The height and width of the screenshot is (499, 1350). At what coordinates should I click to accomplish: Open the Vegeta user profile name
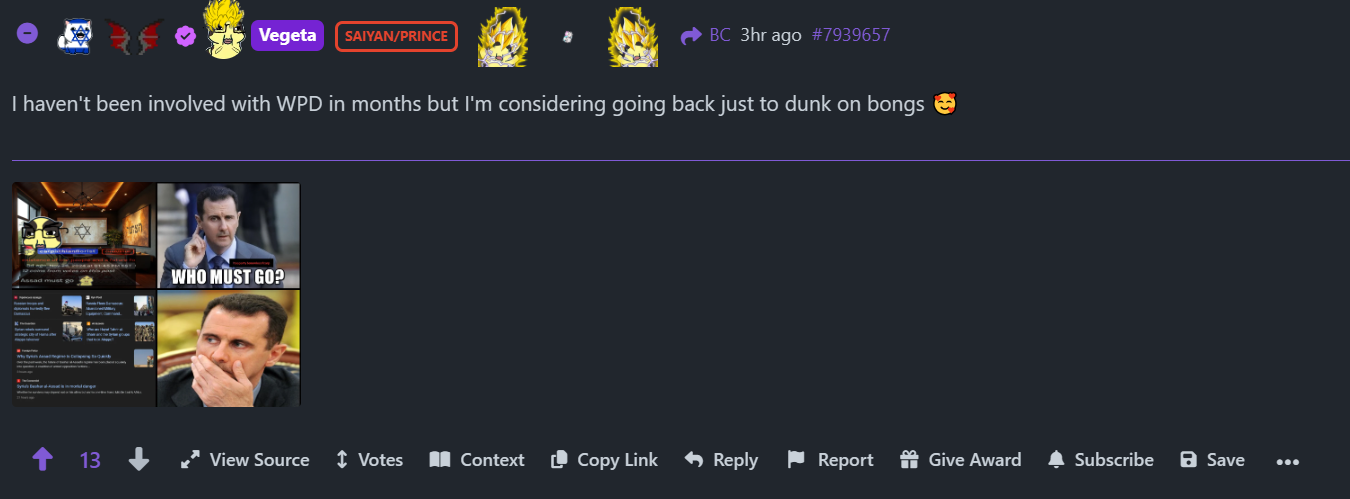(x=287, y=36)
